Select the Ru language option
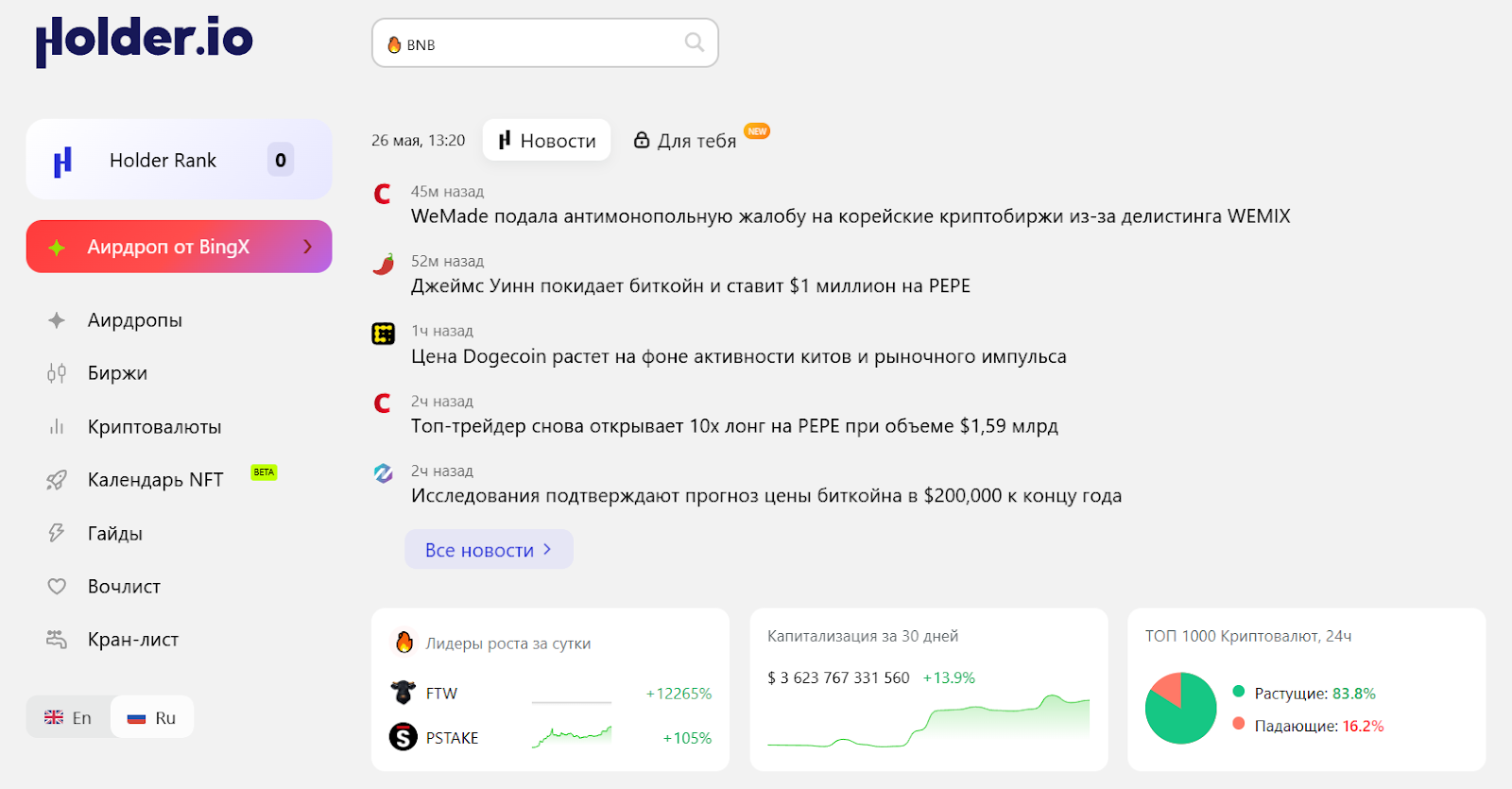This screenshot has width=1512, height=789. (x=152, y=717)
